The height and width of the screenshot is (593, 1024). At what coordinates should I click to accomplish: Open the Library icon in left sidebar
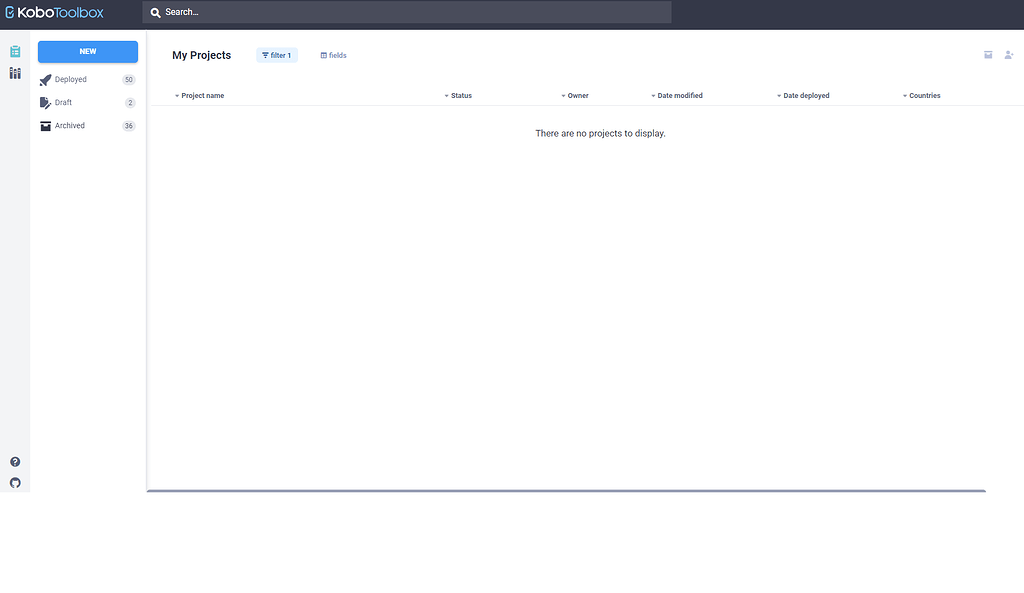coord(14,73)
